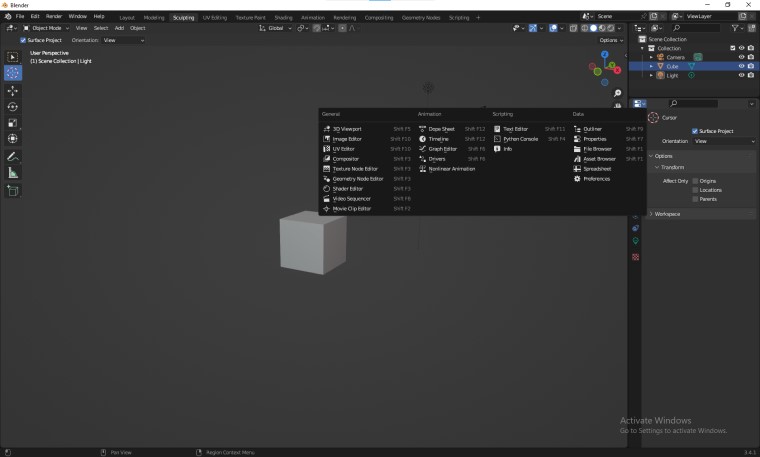Open the Object Mode dropdown
Screen dimensions: 760x457
click(46, 28)
